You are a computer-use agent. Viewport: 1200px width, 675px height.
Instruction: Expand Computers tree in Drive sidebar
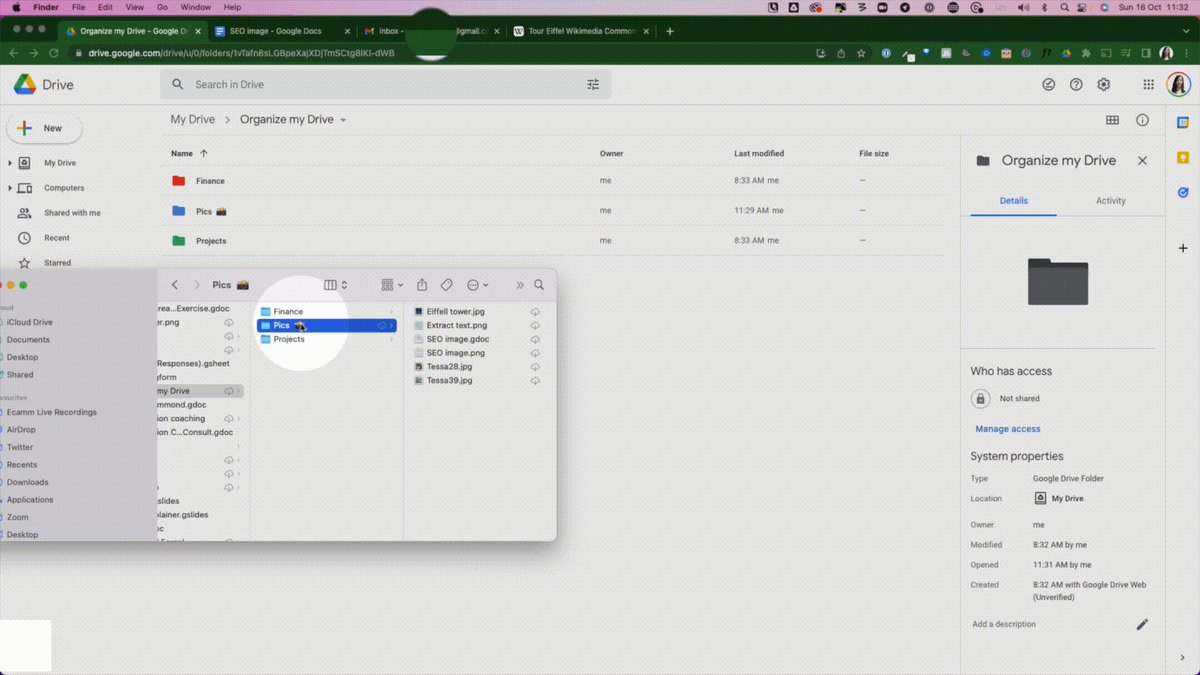coord(11,188)
